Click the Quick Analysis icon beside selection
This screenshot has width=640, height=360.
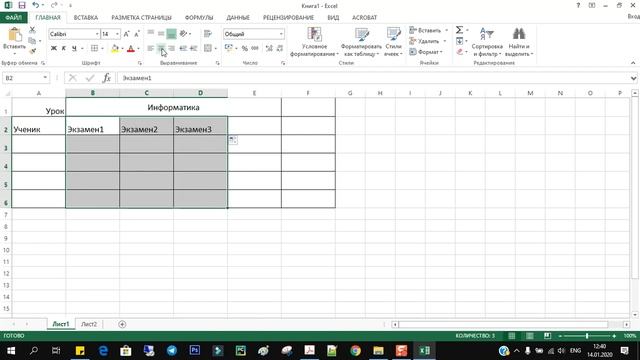233,140
